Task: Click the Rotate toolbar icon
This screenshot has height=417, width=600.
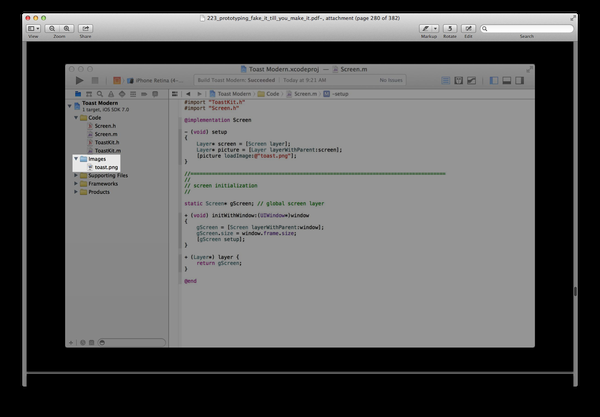Action: point(450,29)
